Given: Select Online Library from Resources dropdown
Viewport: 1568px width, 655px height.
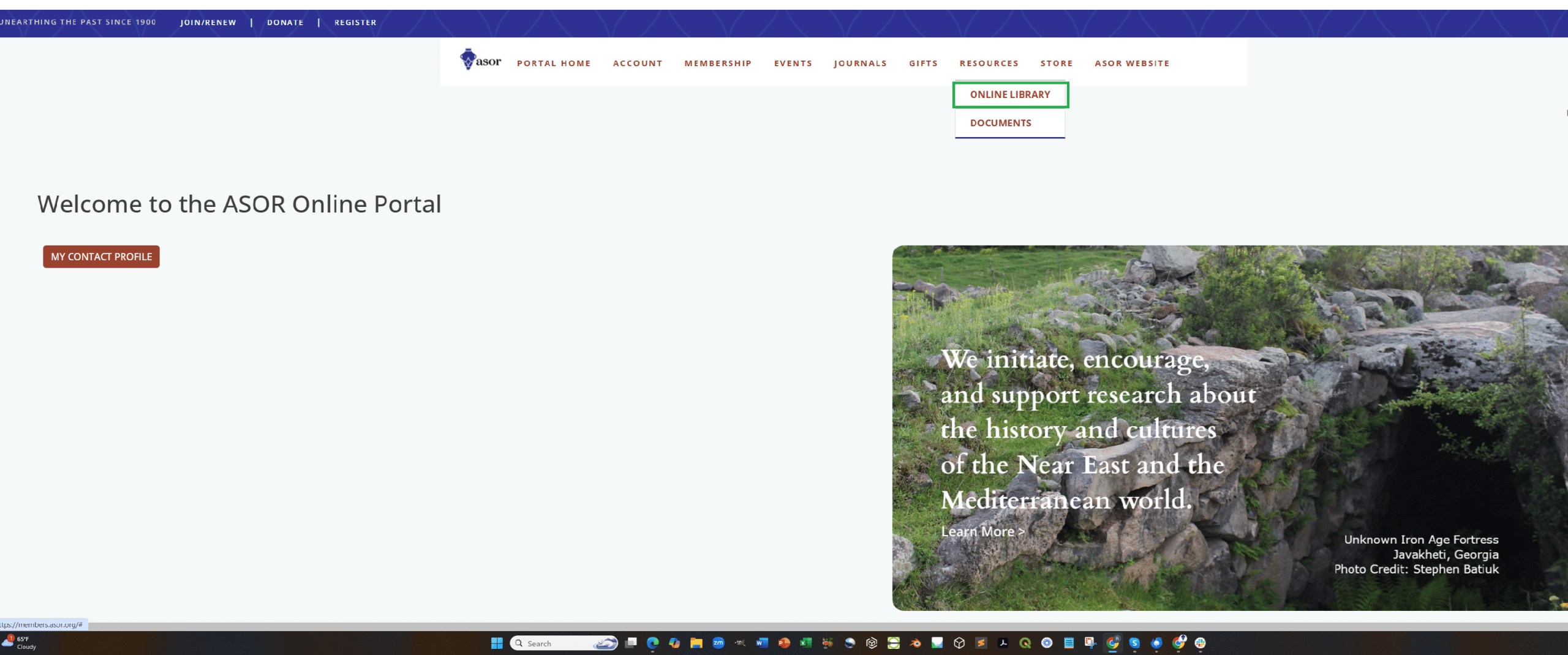Looking at the screenshot, I should pyautogui.click(x=1010, y=95).
